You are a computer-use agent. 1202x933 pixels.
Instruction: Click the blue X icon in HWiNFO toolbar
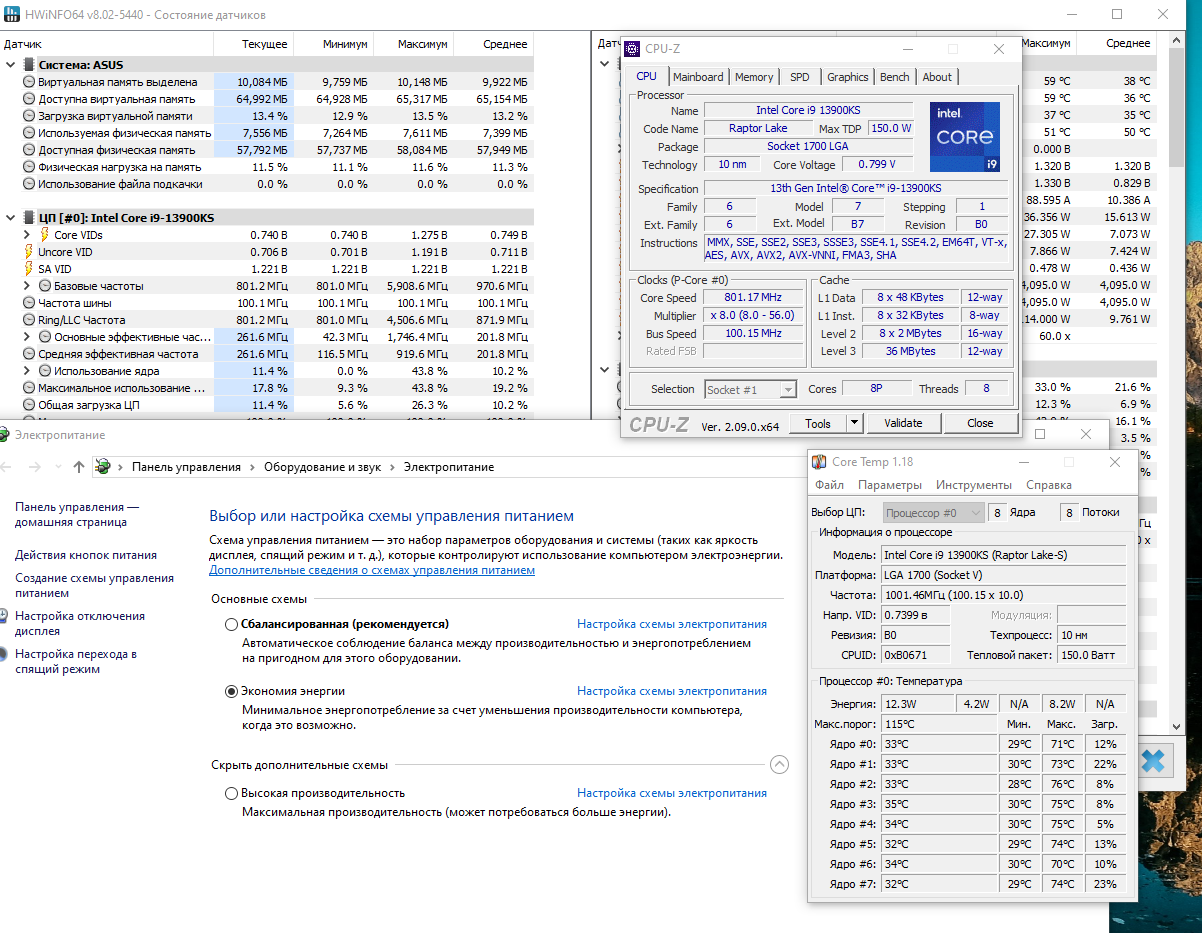(1152, 761)
